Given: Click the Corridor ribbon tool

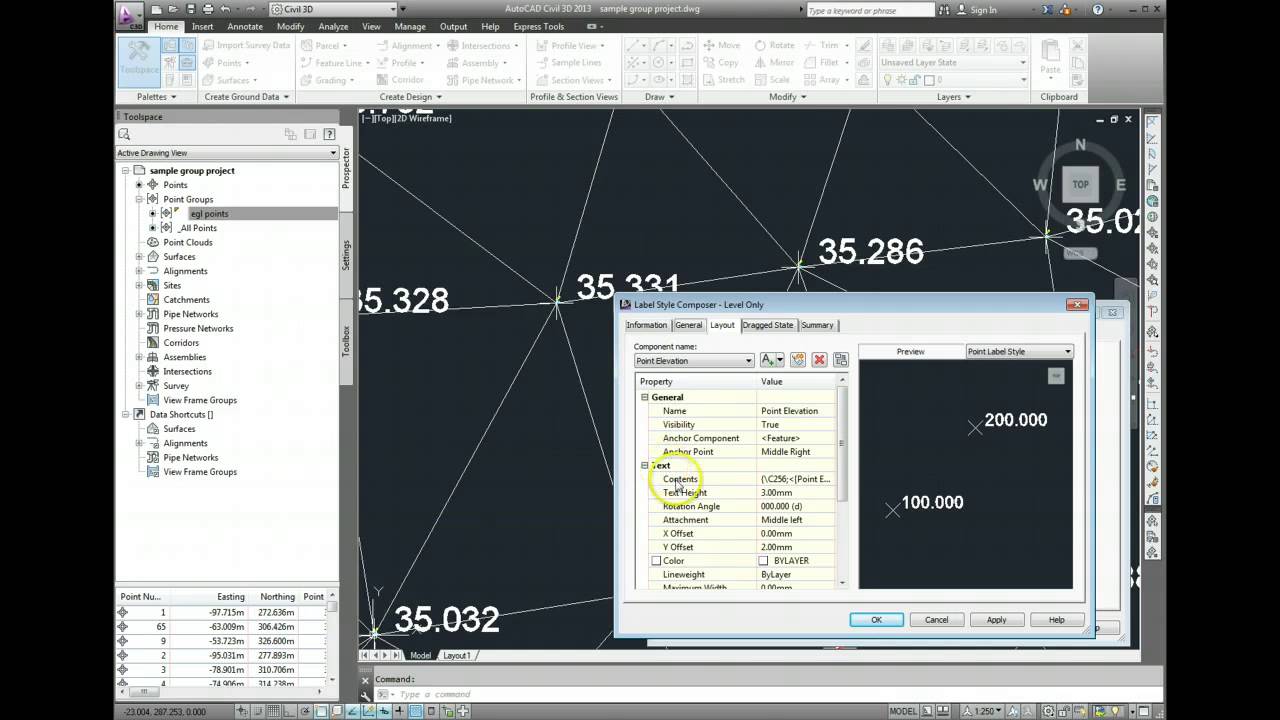Looking at the screenshot, I should [399, 80].
